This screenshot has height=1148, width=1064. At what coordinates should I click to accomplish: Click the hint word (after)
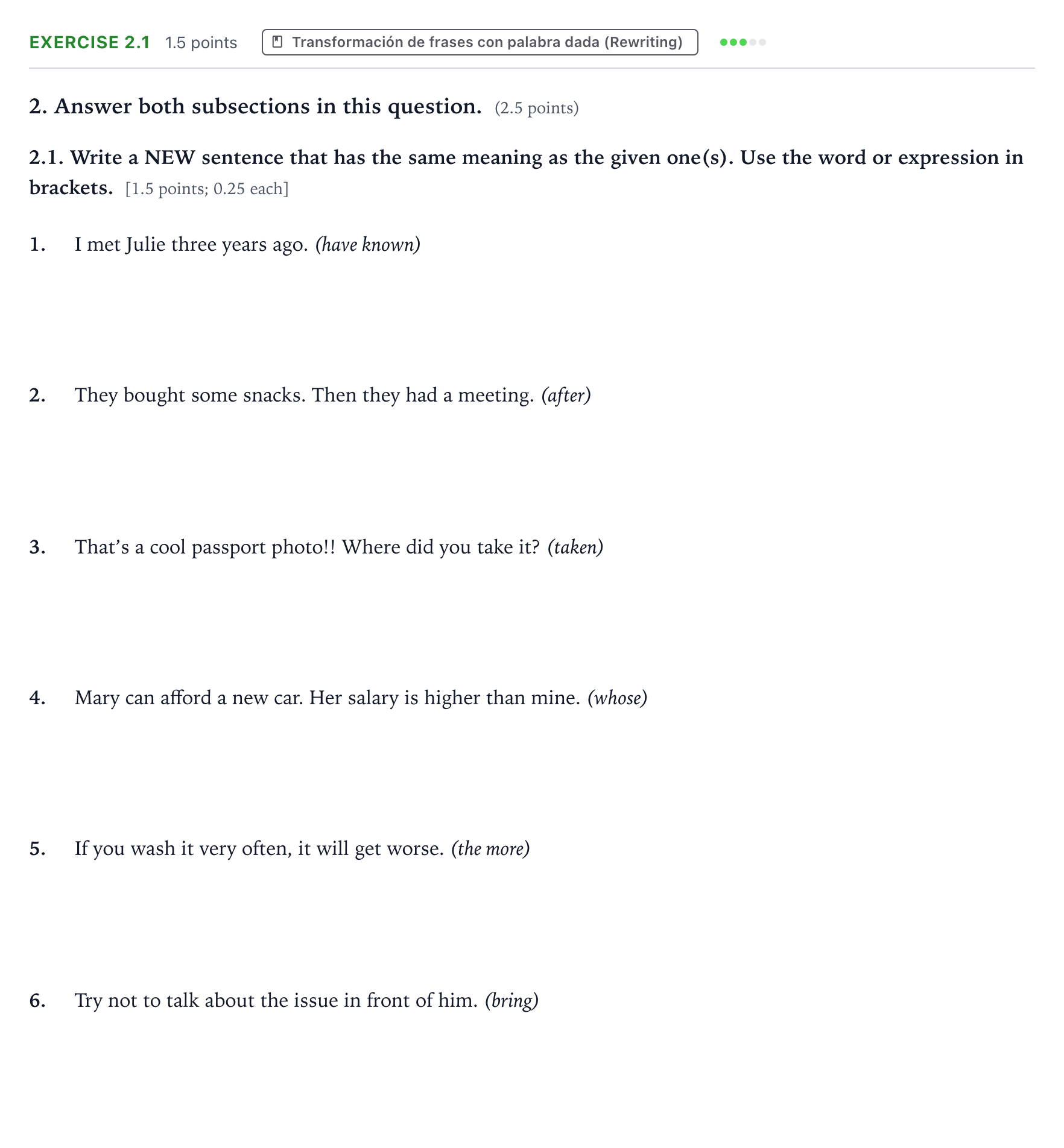click(x=566, y=396)
